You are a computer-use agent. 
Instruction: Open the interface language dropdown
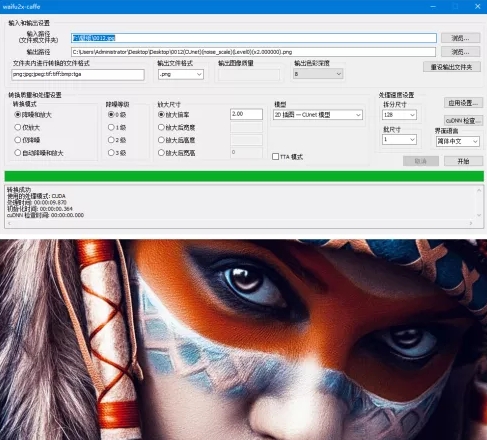coord(458,141)
